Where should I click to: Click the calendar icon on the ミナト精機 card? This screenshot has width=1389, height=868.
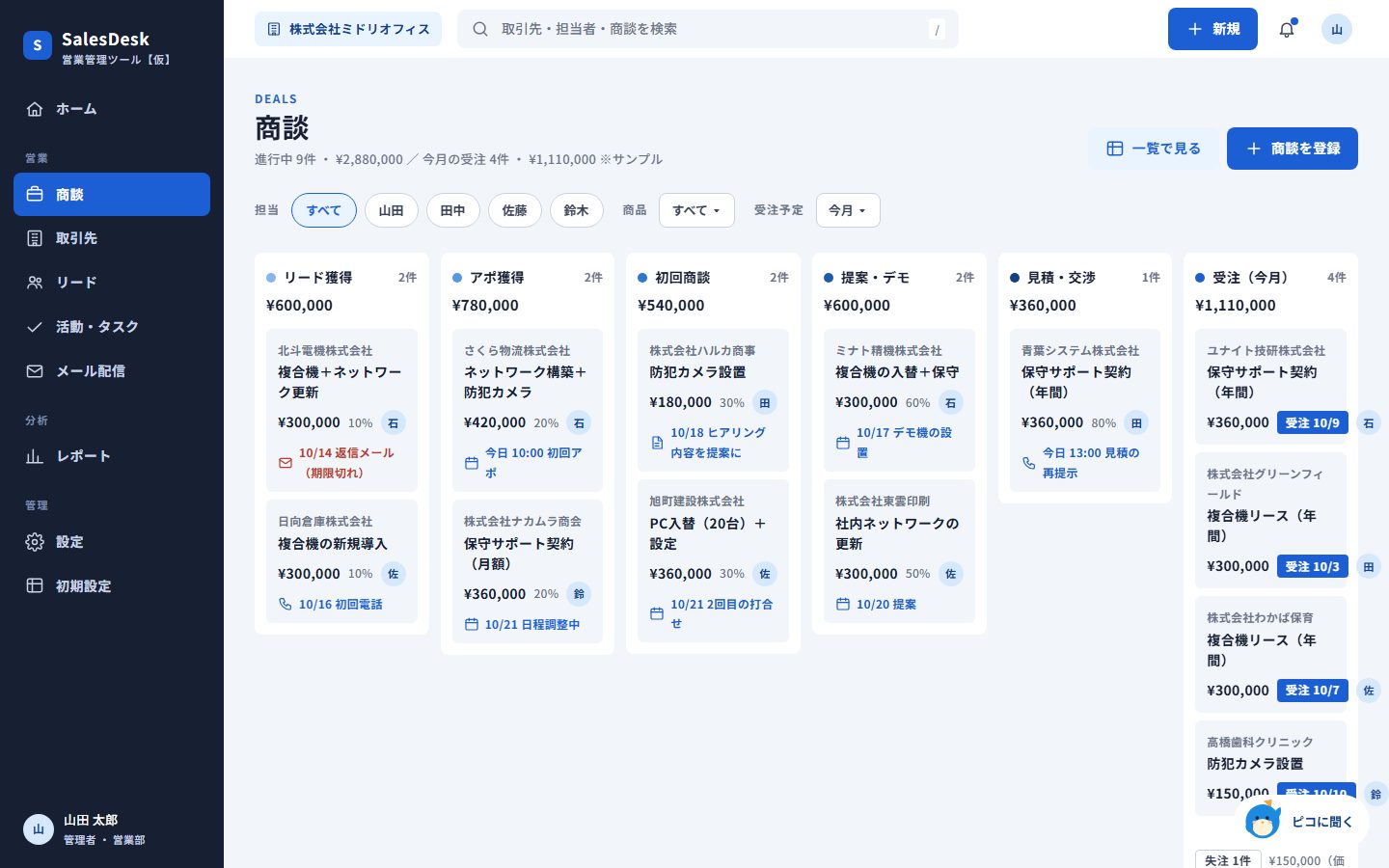843,443
